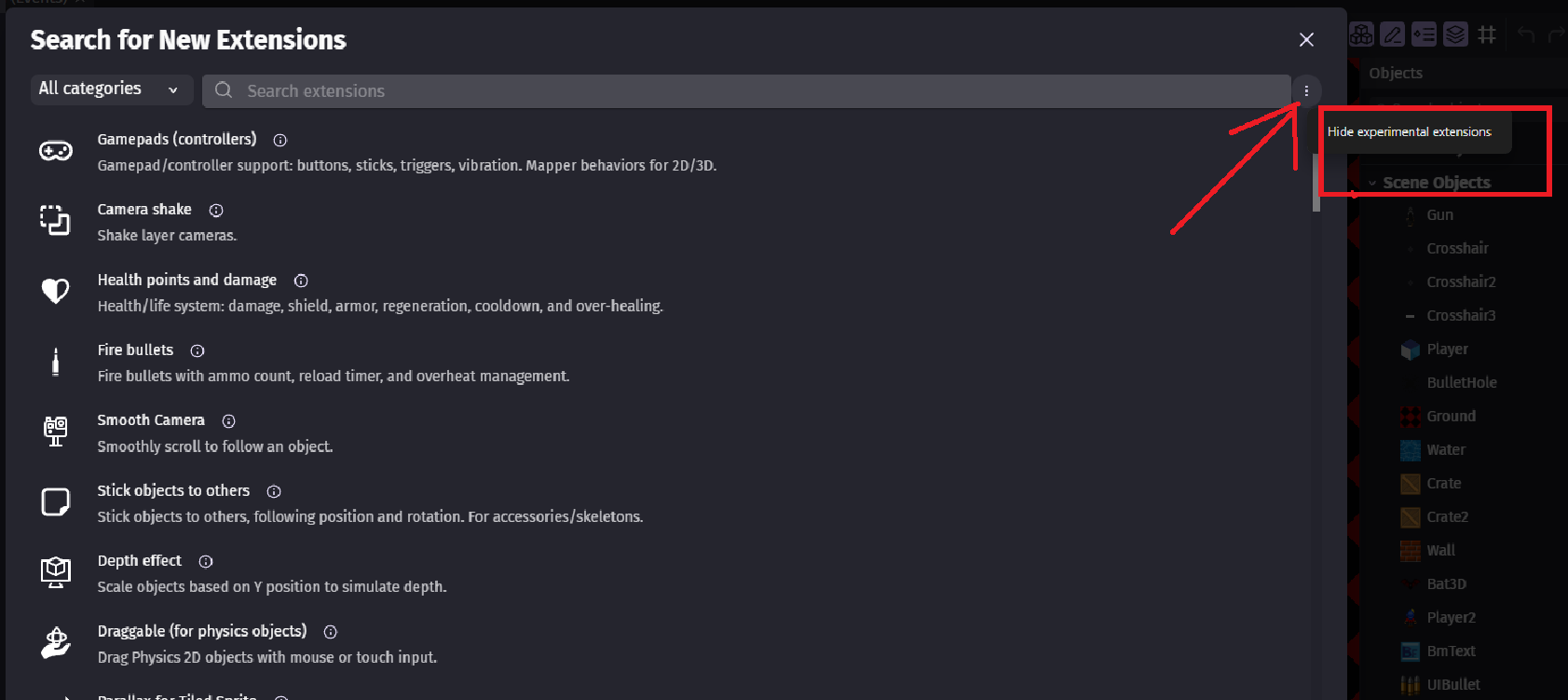Screen dimensions: 1568x700
Task: Click the Draggable physics objects hand icon
Action: [x=56, y=643]
